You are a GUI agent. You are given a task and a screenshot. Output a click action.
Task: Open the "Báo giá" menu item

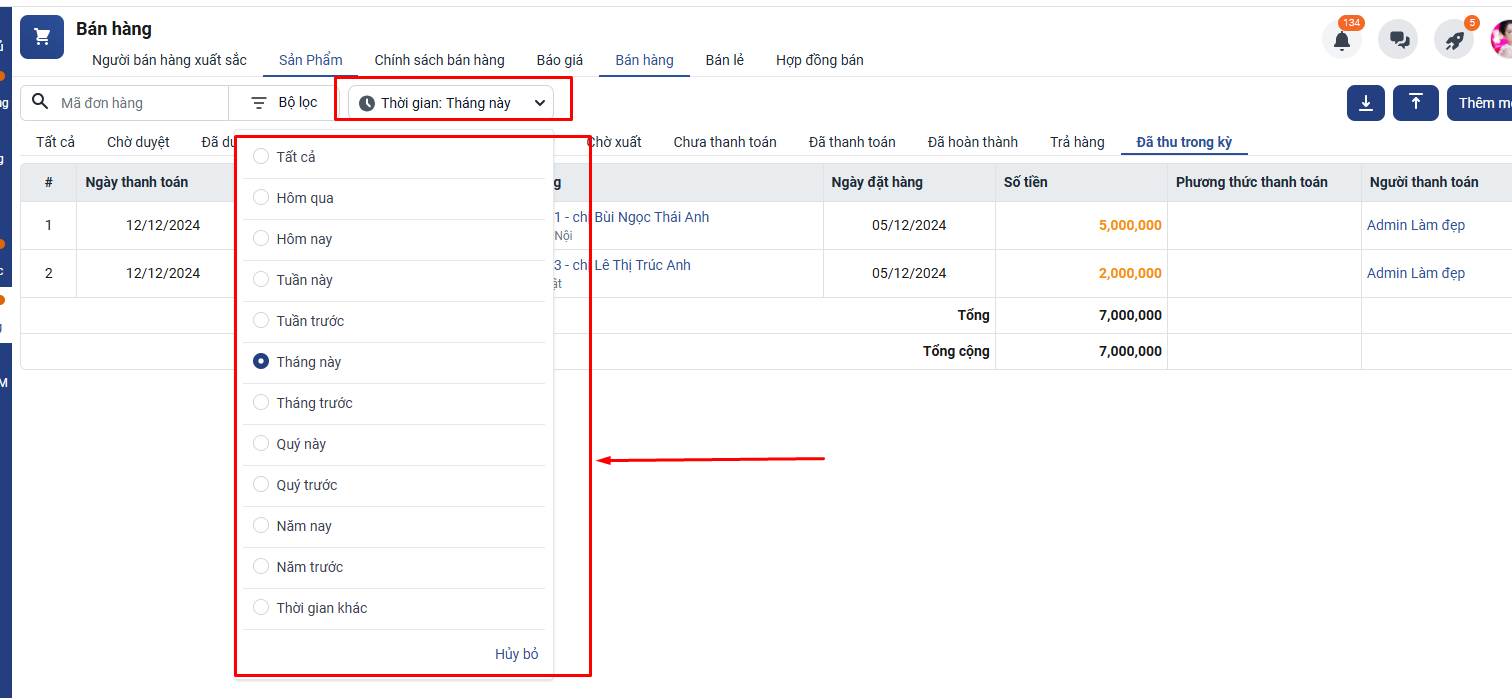560,60
